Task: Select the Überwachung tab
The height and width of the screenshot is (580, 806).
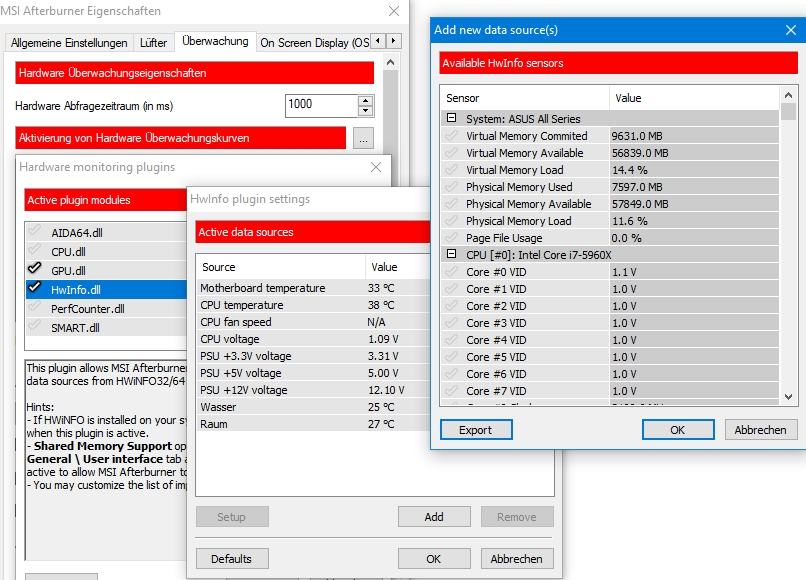Action: coord(215,41)
